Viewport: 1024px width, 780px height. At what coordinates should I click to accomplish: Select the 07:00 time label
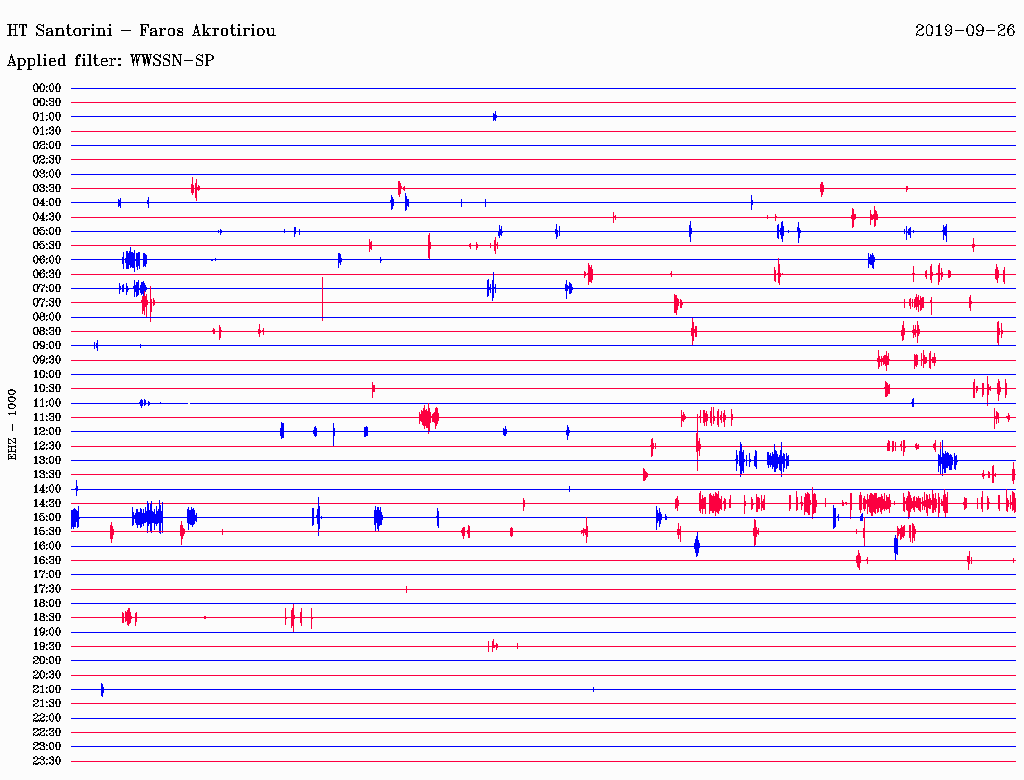(47, 289)
